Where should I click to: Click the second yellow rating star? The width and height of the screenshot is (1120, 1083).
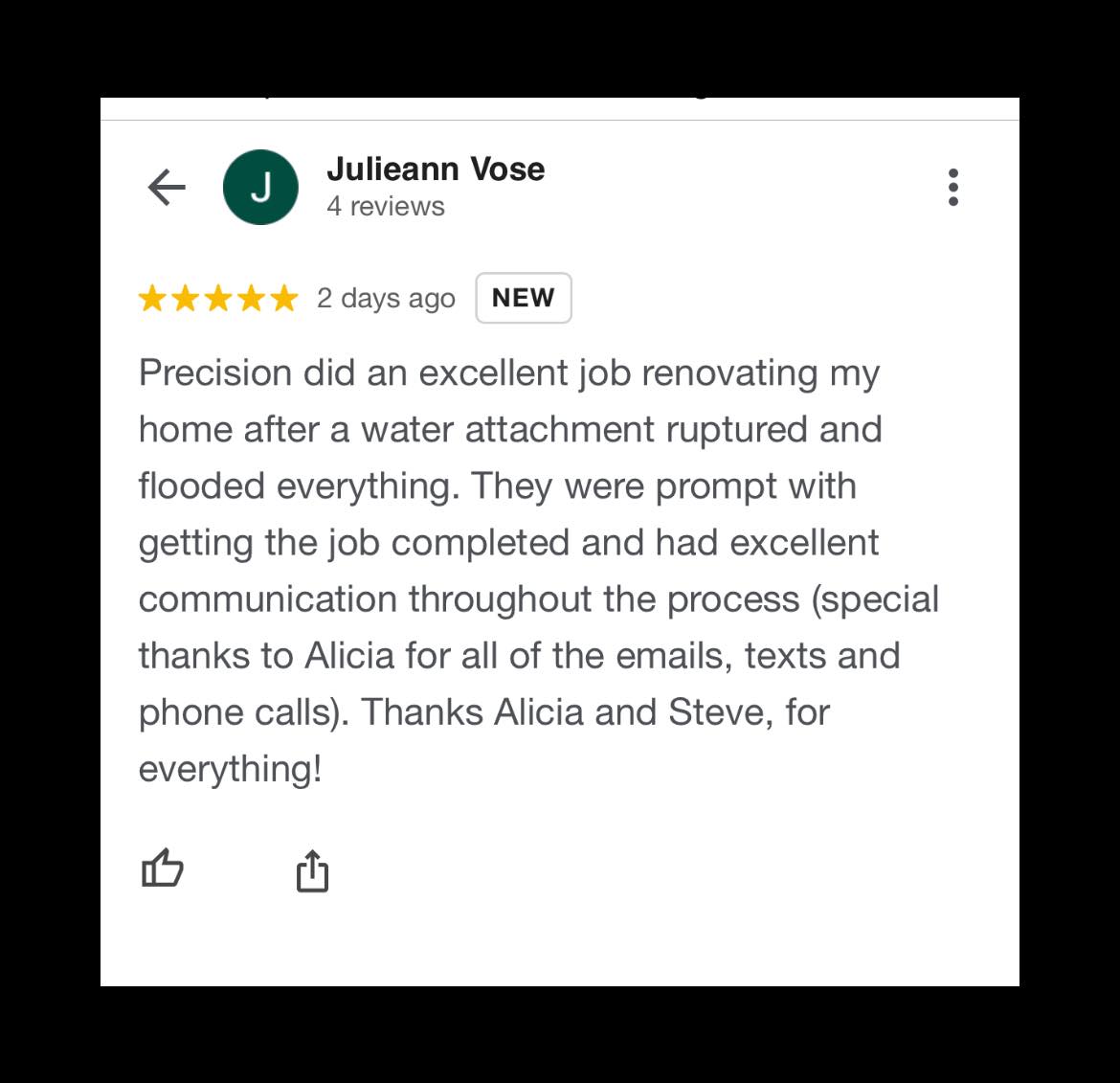(186, 299)
